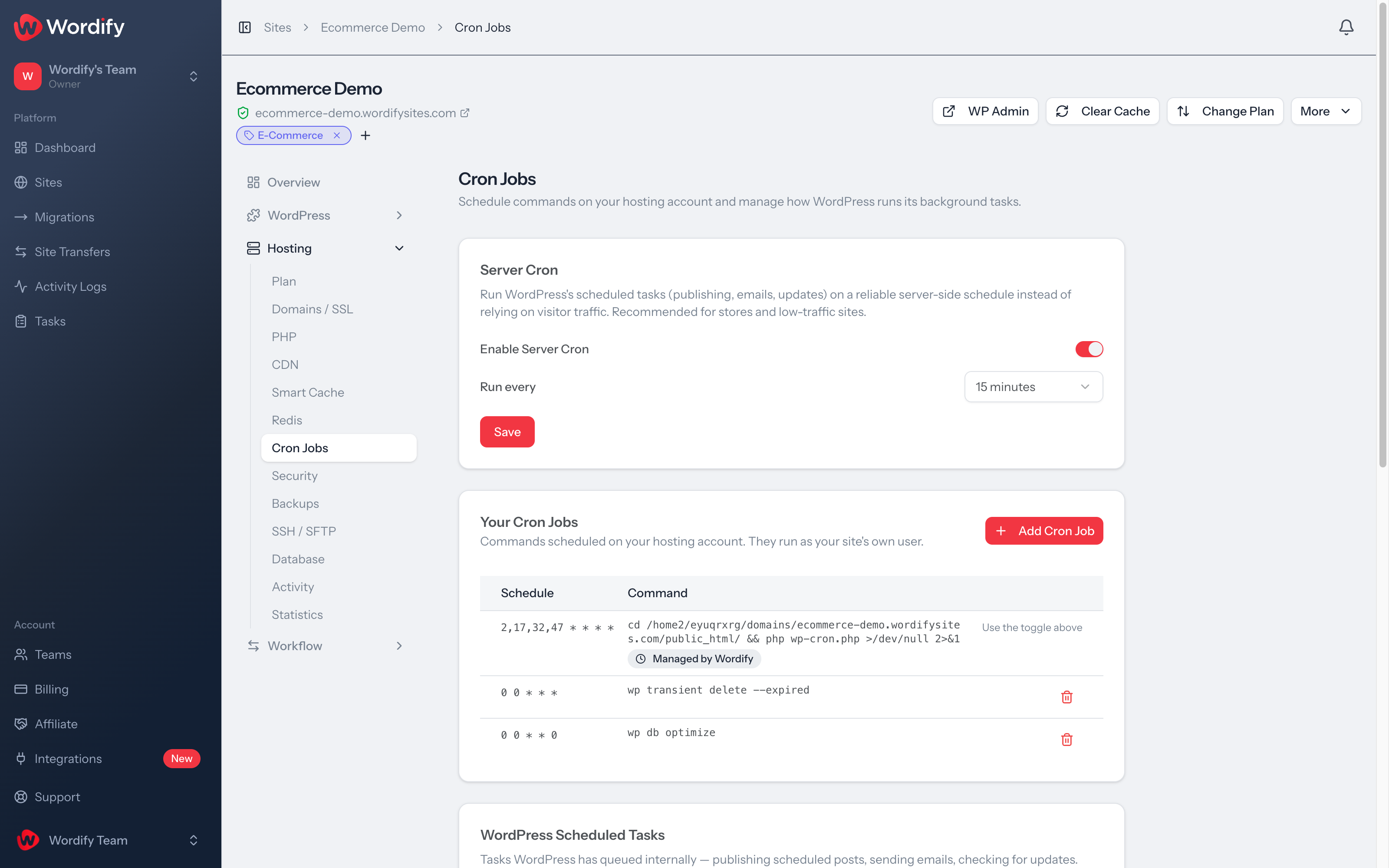Click the green SSL shield icon
1389x868 pixels.
coord(243,113)
